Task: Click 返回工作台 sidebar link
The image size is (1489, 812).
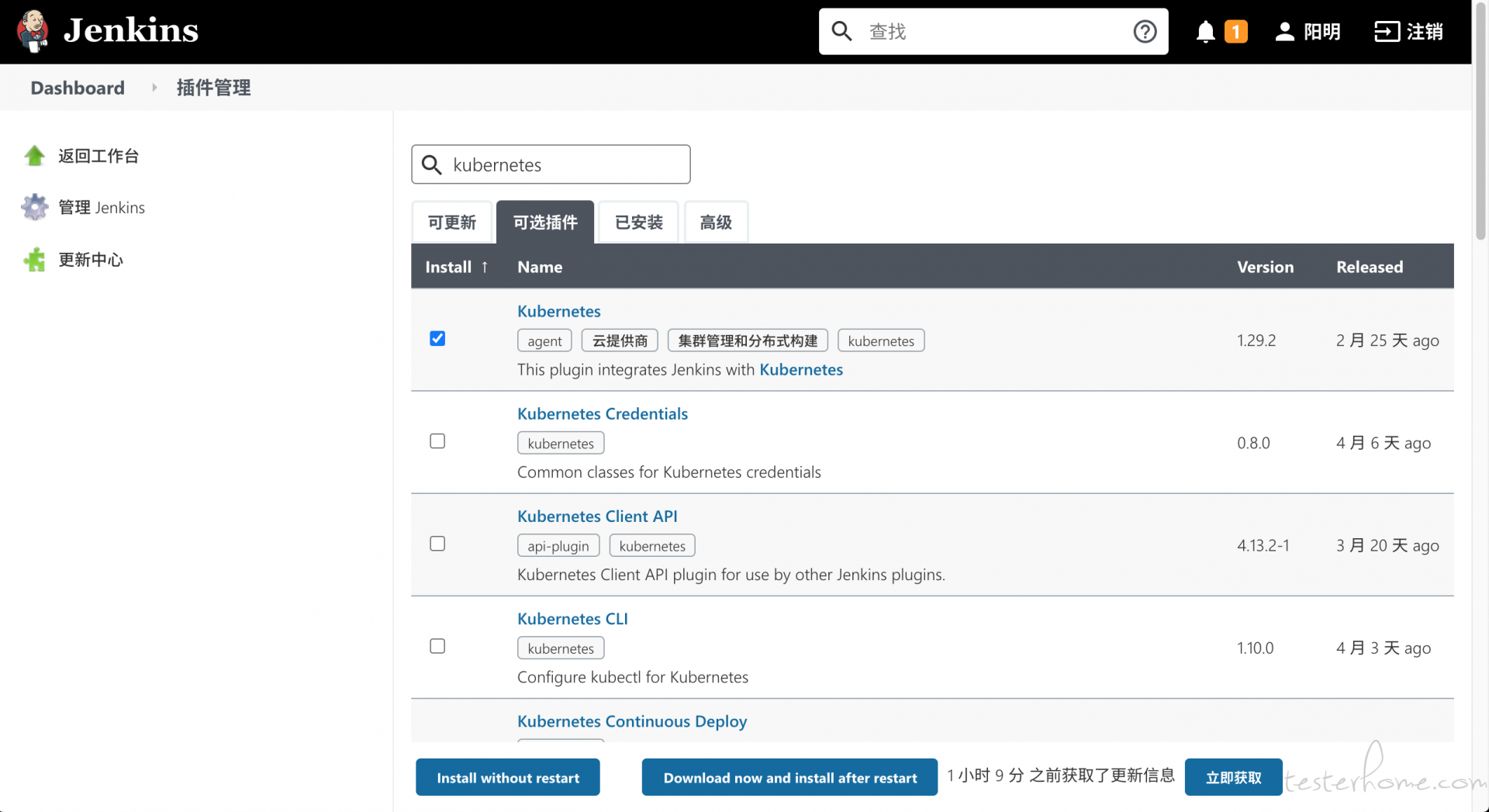Action: (x=98, y=156)
